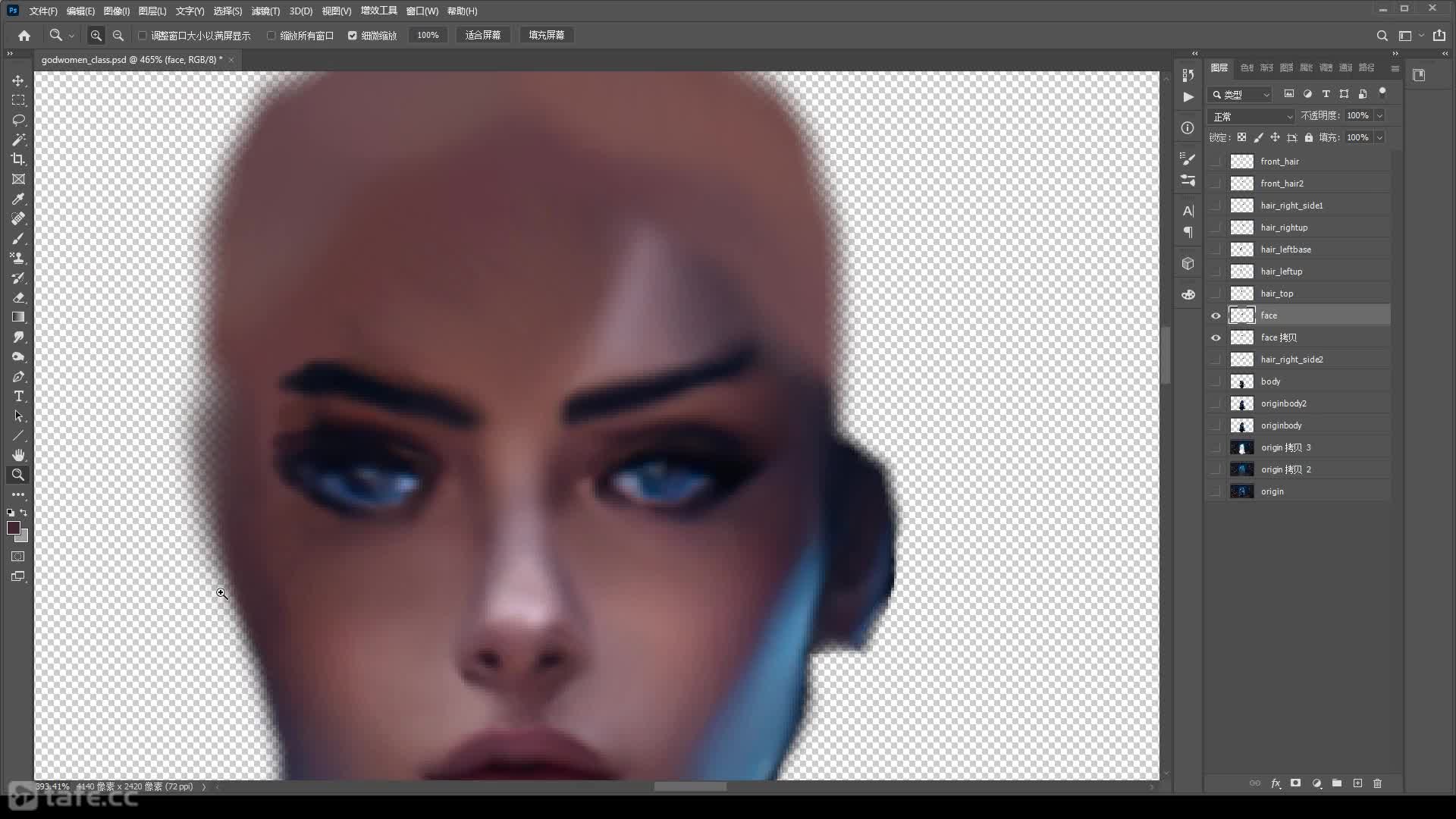Show the front_hair layer
Viewport: 1456px width, 819px height.
pos(1216,162)
